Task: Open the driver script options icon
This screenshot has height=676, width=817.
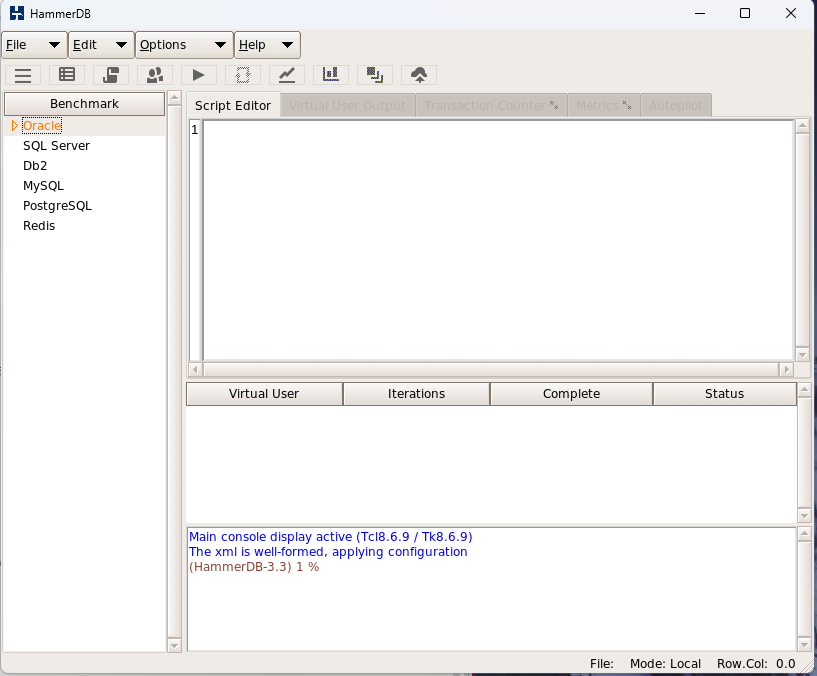Action: [x=110, y=75]
